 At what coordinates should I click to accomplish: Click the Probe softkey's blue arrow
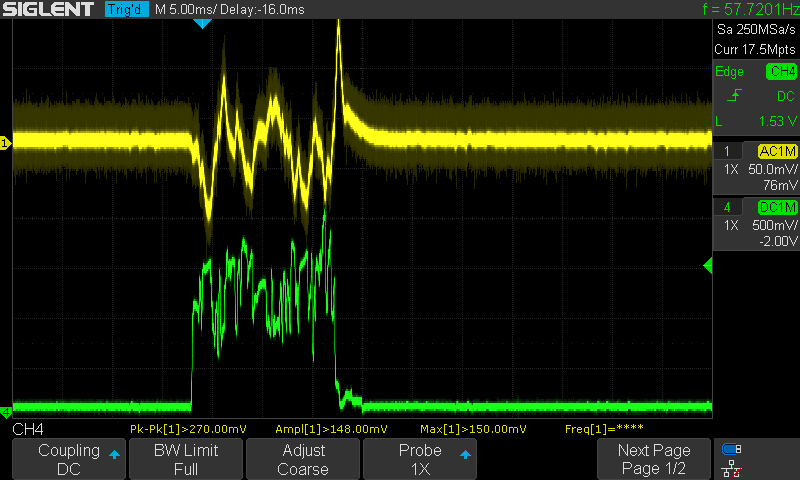465,454
